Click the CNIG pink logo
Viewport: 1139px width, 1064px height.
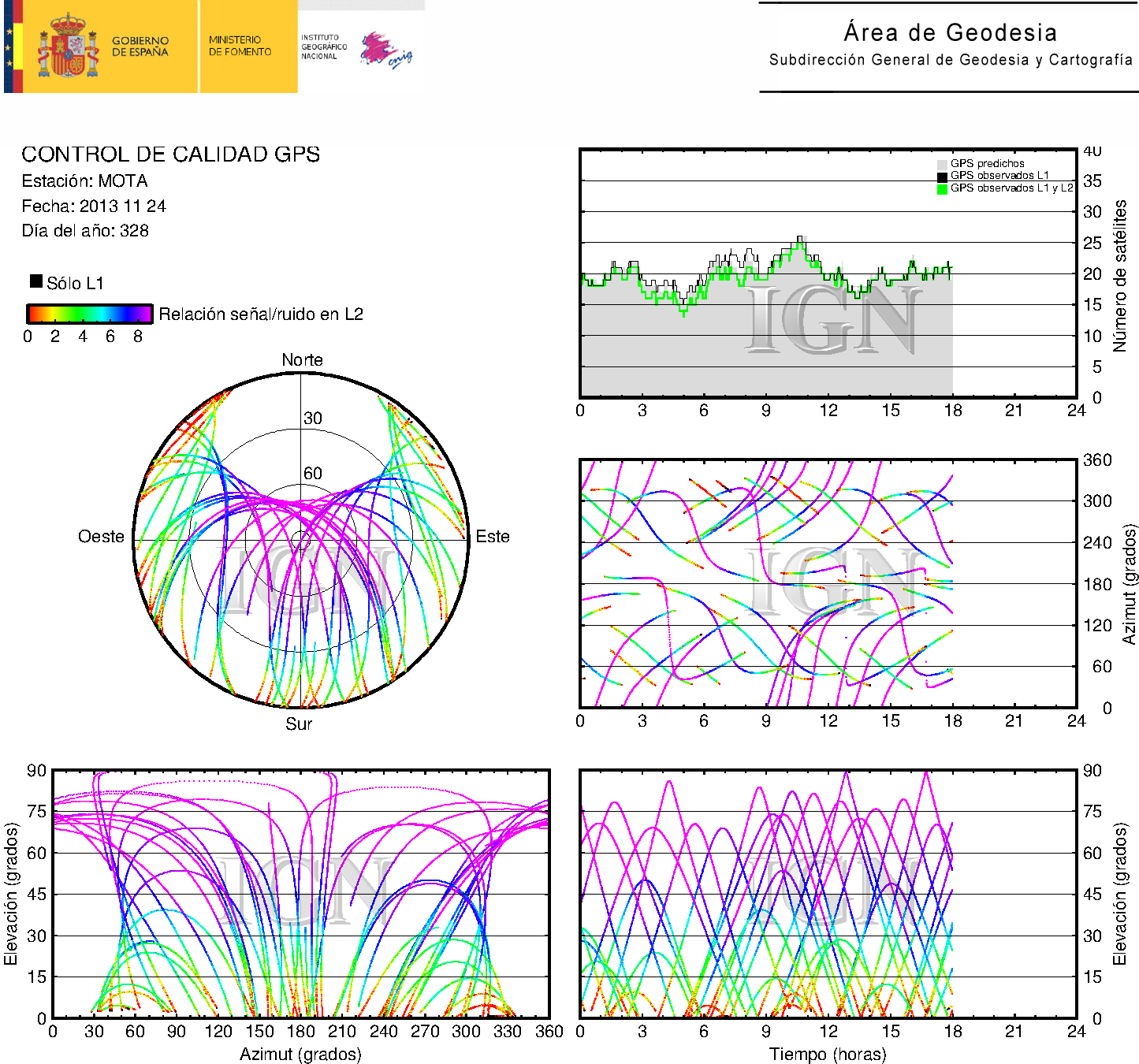385,50
